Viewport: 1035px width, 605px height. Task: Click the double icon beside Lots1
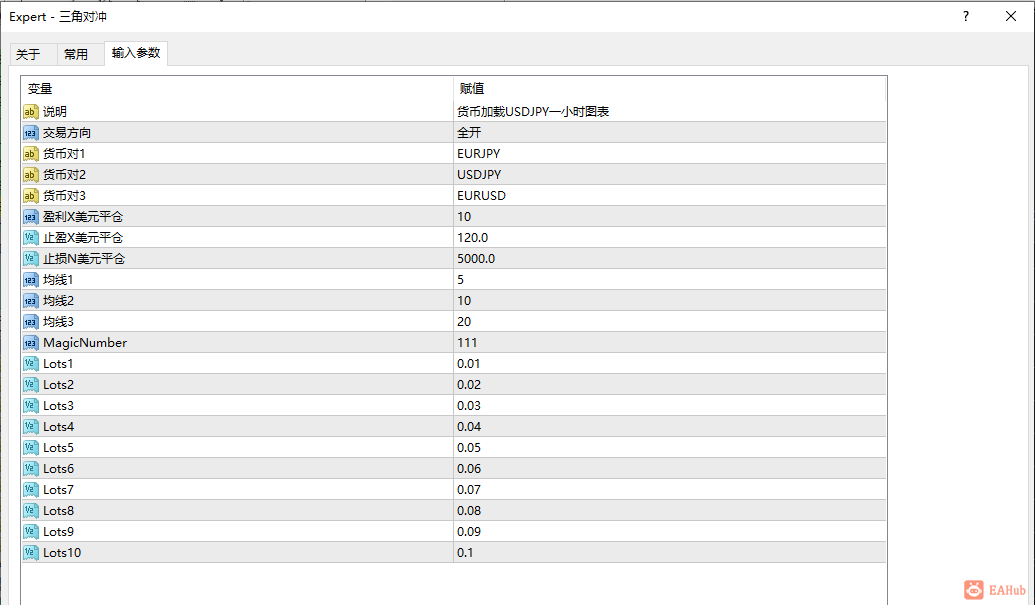tap(30, 364)
